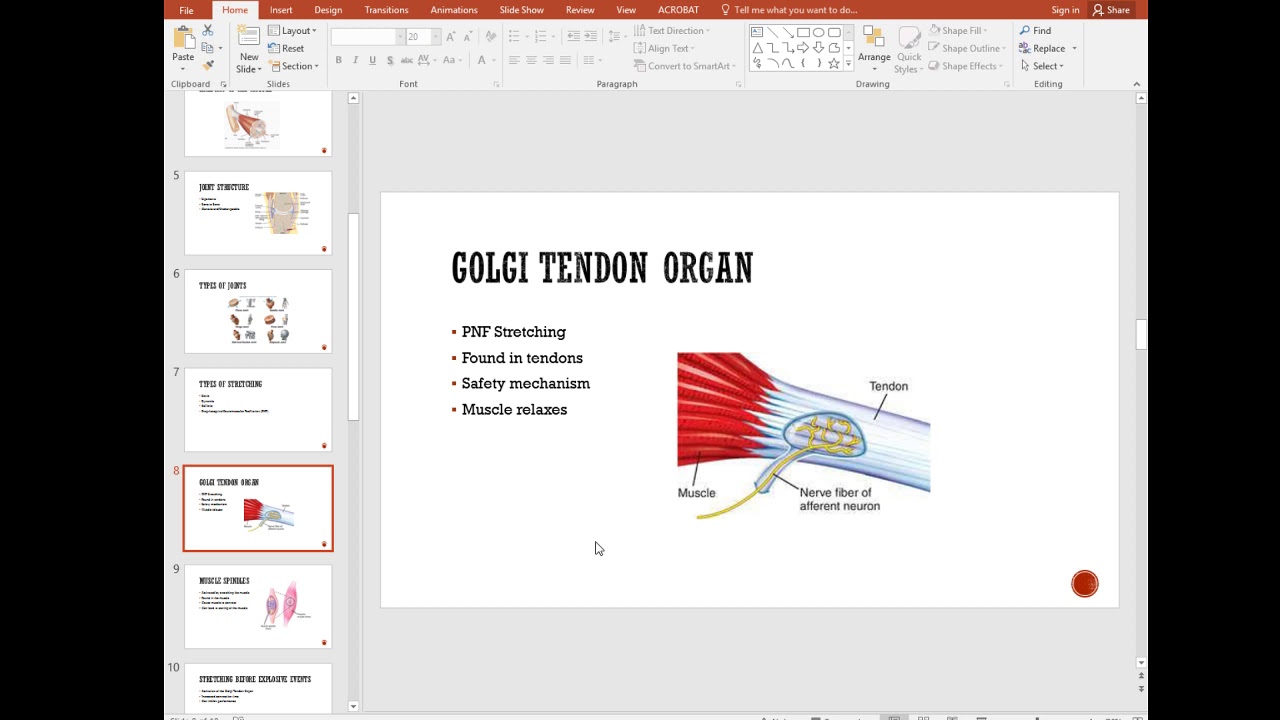1280x720 pixels.
Task: Select the Joint Structure slide 5 thumbnail
Action: (258, 213)
